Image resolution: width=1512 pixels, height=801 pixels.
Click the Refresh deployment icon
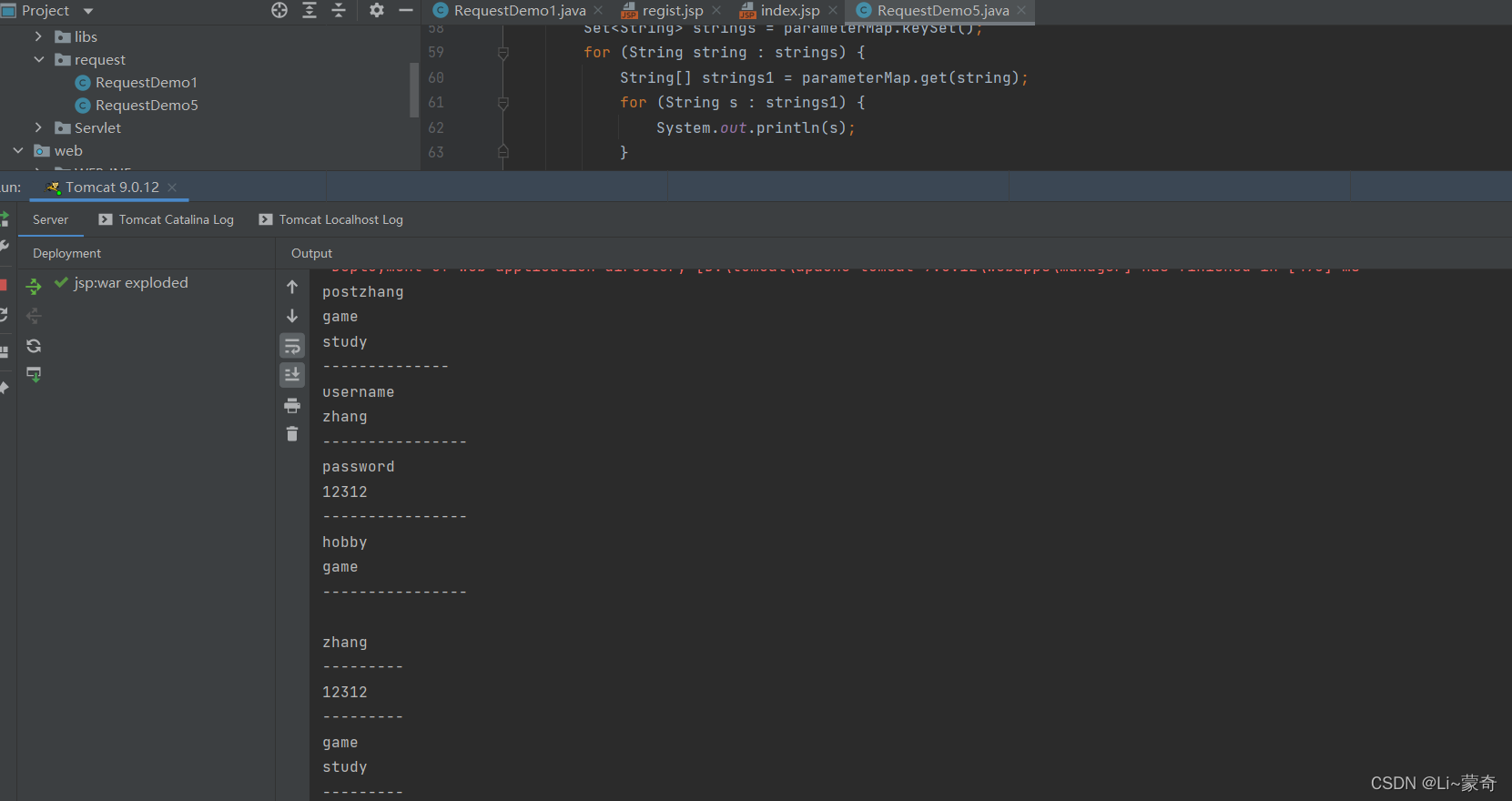[34, 346]
